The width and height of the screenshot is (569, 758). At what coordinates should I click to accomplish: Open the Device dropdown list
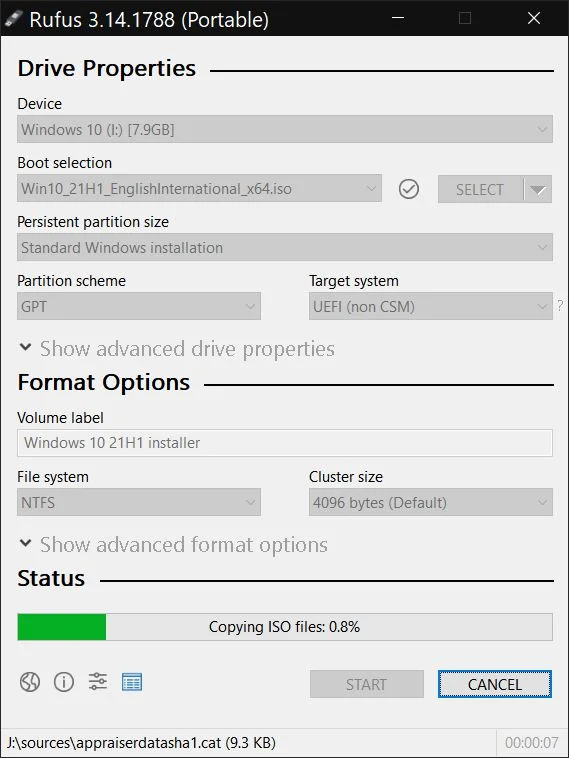tap(285, 129)
